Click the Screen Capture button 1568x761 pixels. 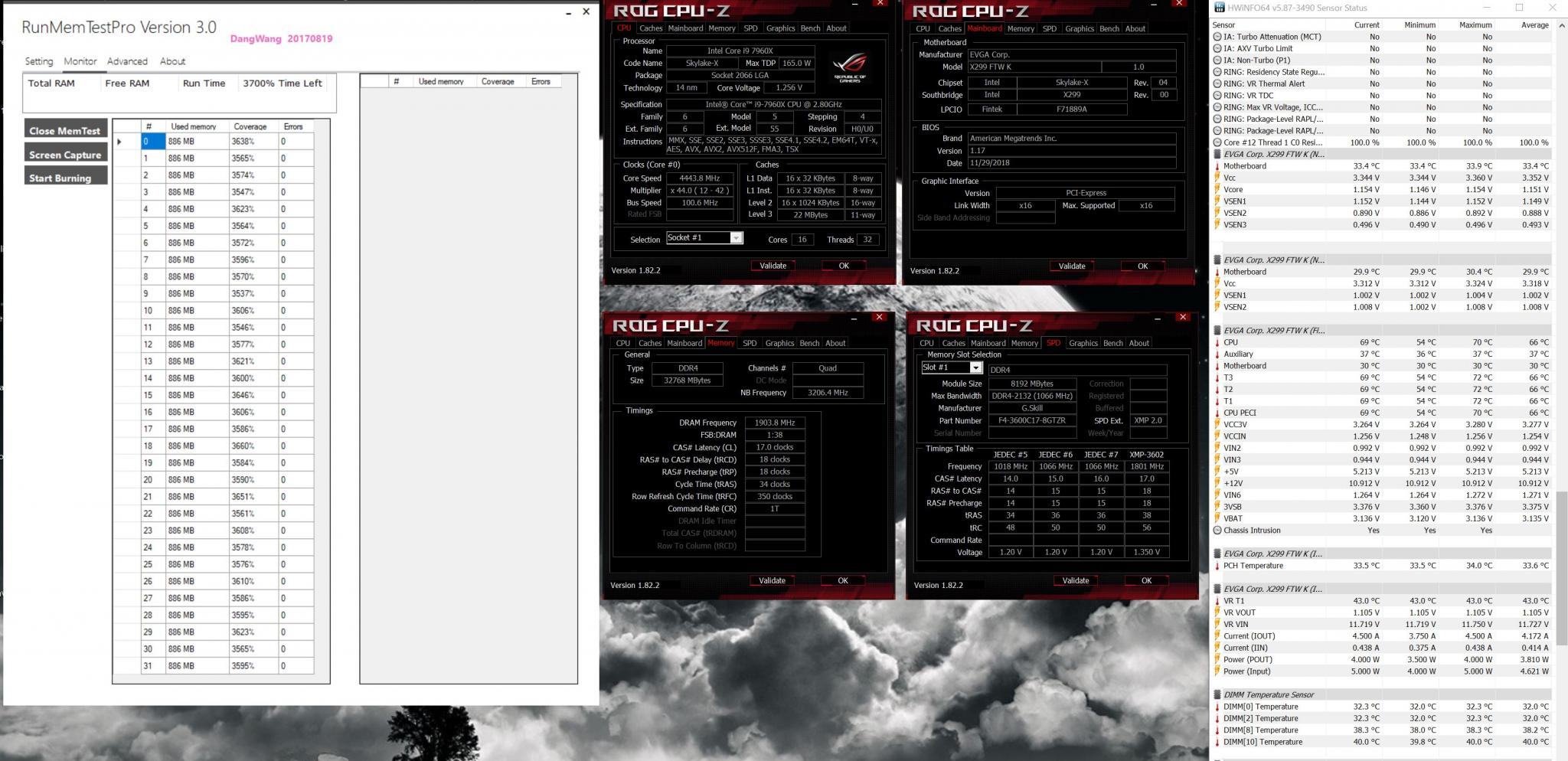pyautogui.click(x=65, y=154)
